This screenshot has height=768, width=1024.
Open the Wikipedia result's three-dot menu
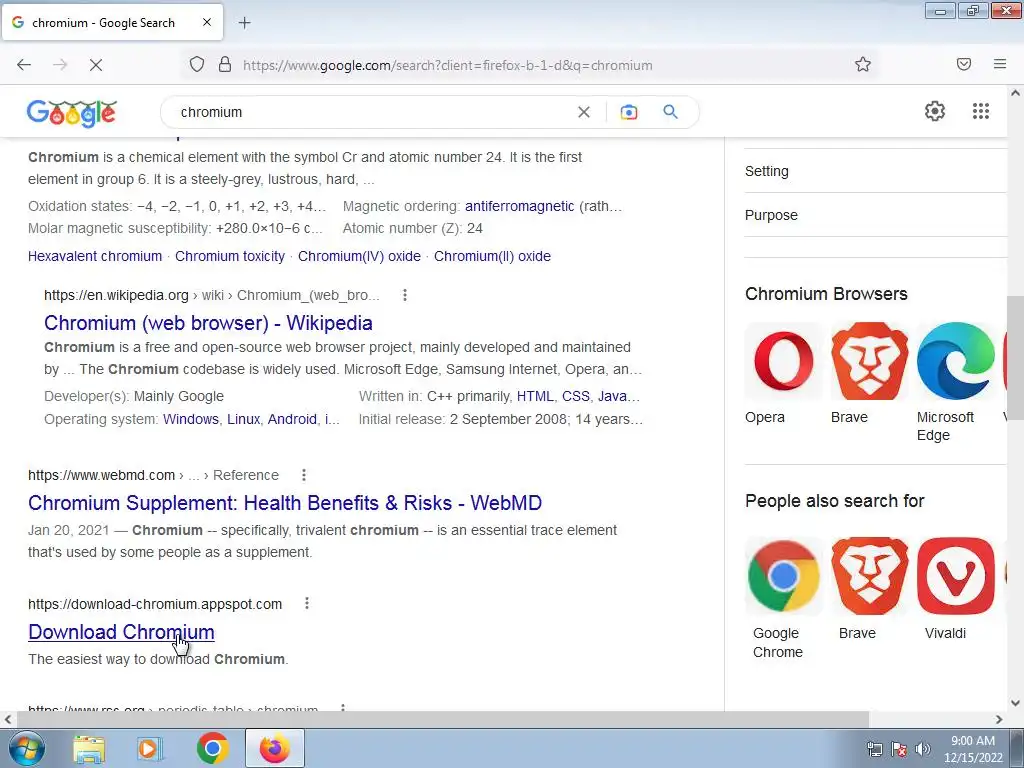(405, 295)
